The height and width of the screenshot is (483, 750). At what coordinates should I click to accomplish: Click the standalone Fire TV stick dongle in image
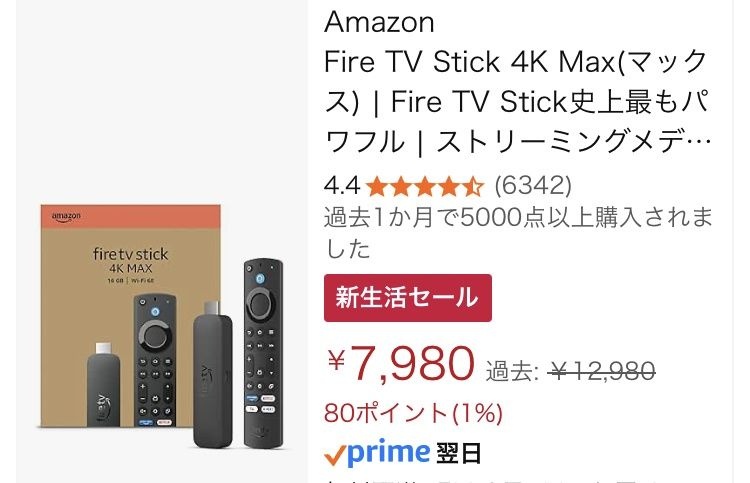(x=213, y=374)
